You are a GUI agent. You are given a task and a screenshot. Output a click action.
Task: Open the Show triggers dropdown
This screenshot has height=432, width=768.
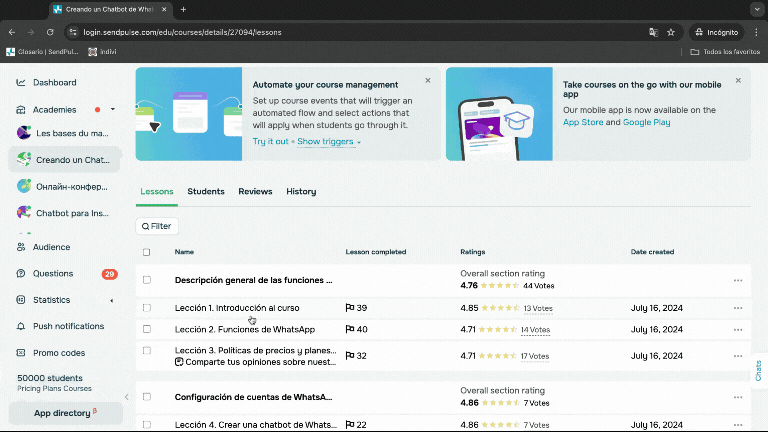point(329,142)
